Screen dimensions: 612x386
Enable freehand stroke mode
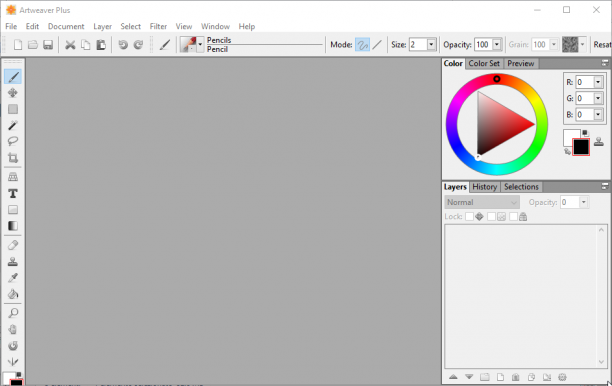coord(363,45)
